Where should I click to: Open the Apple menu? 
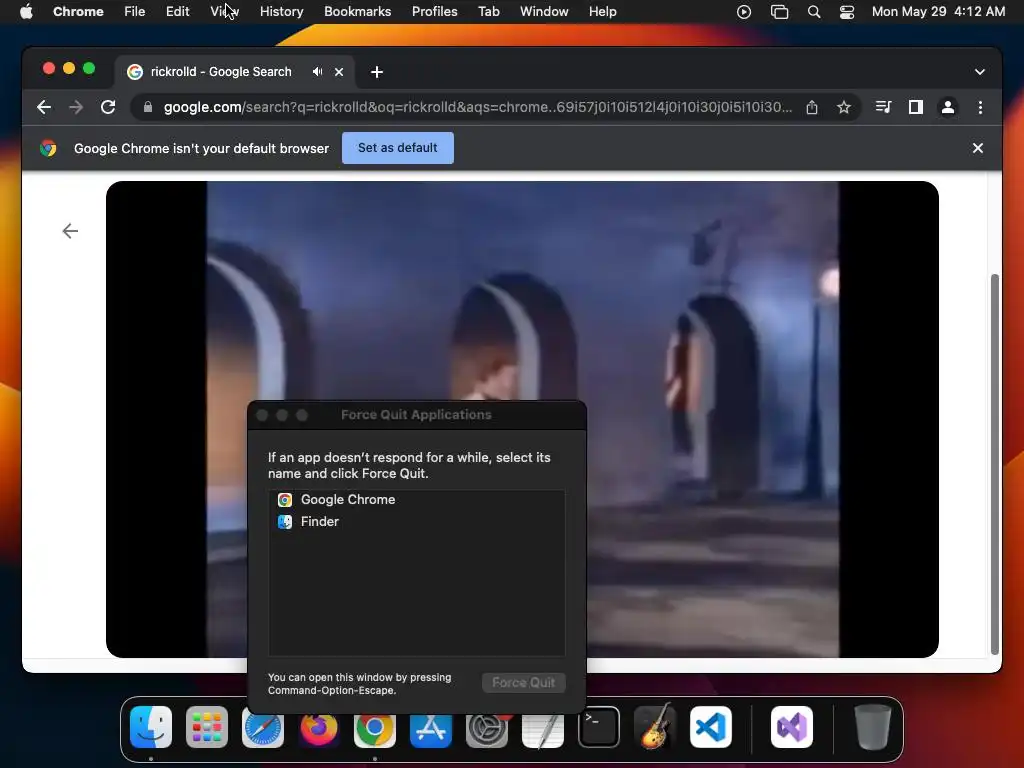(26, 12)
